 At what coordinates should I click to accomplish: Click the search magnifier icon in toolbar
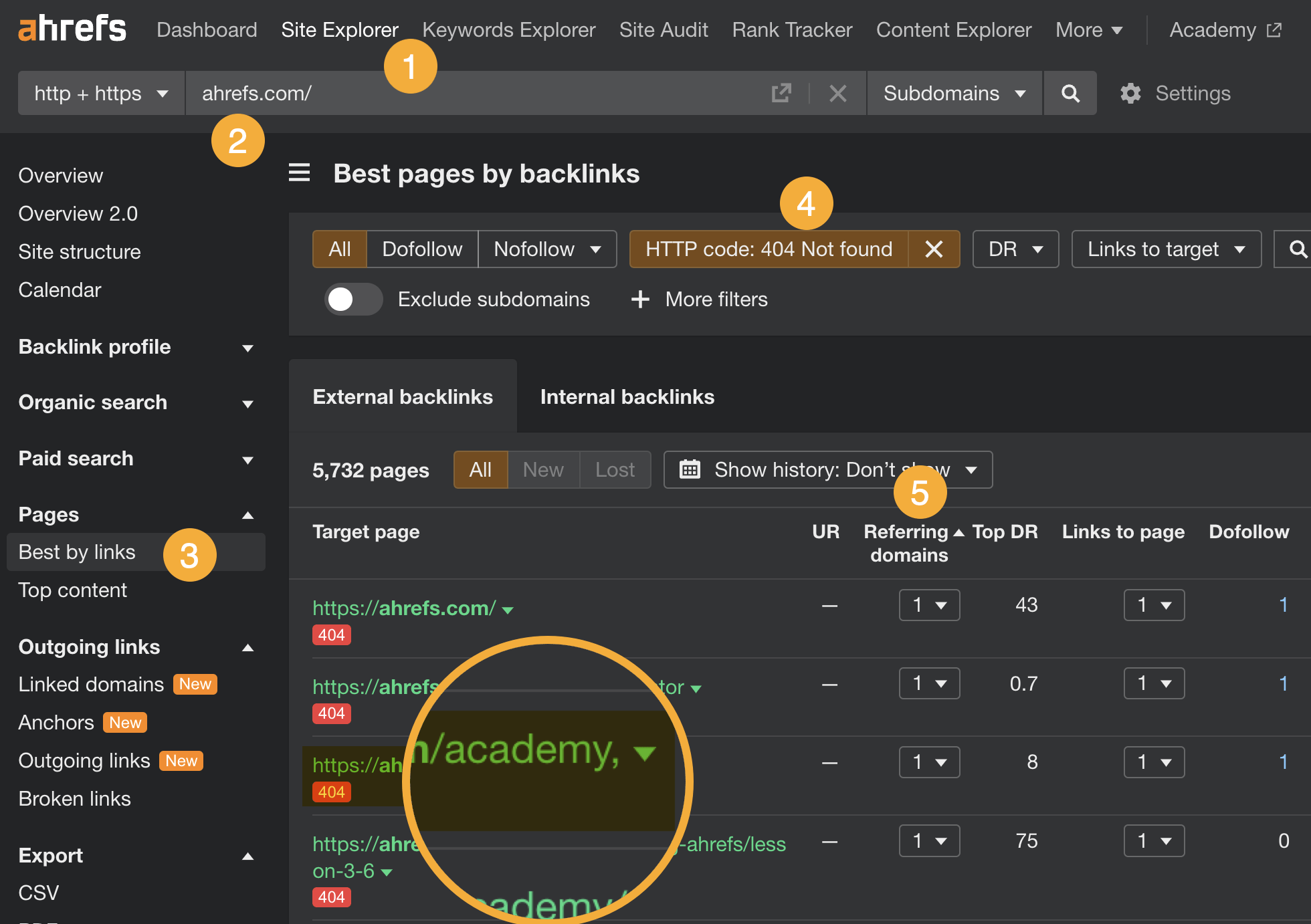tap(1071, 92)
